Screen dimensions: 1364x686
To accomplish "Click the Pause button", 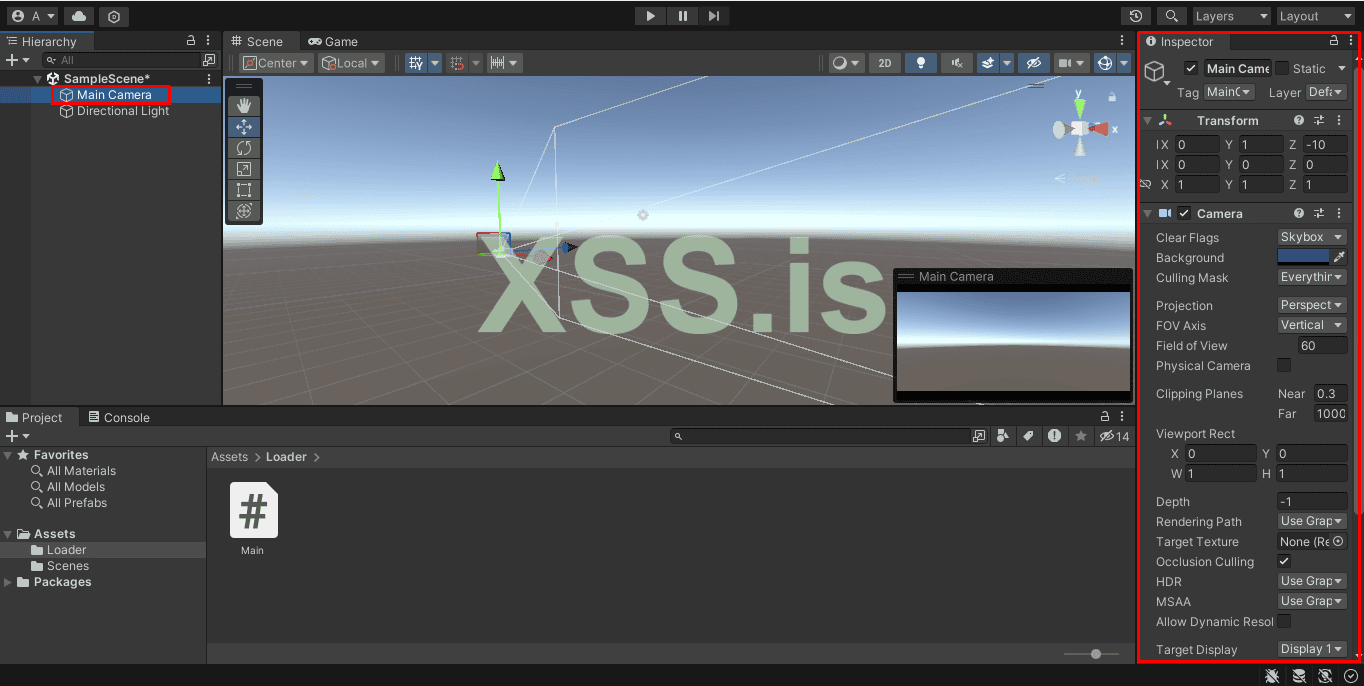I will [x=683, y=16].
